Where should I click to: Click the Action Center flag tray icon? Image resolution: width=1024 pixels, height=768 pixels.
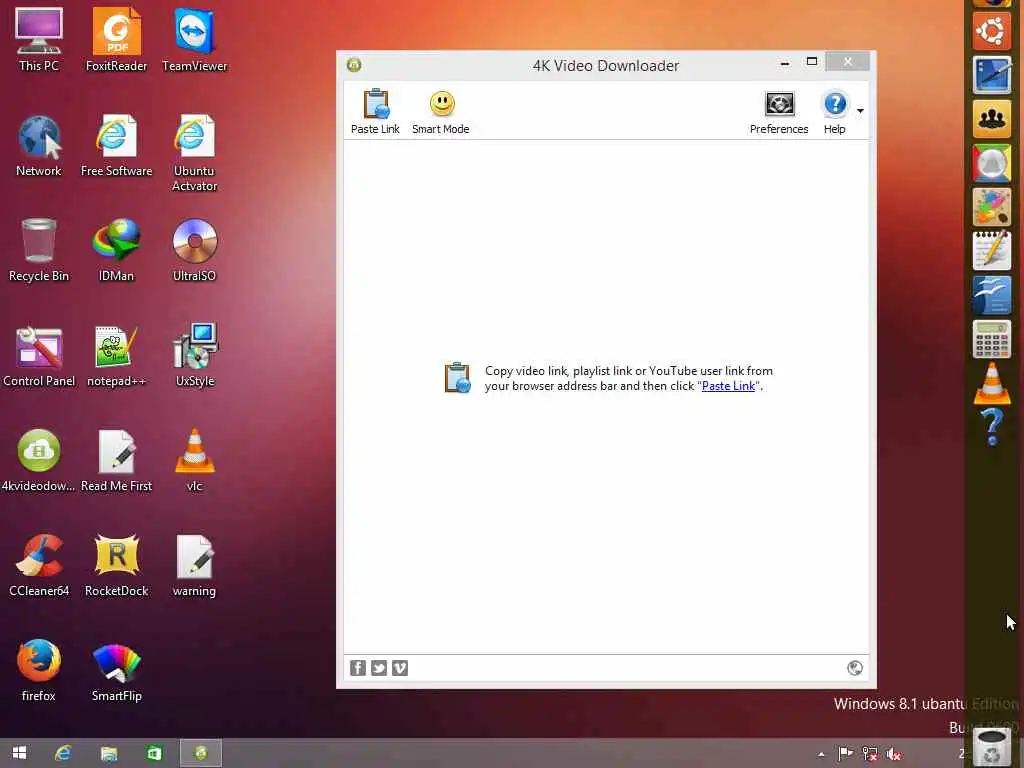[845, 754]
